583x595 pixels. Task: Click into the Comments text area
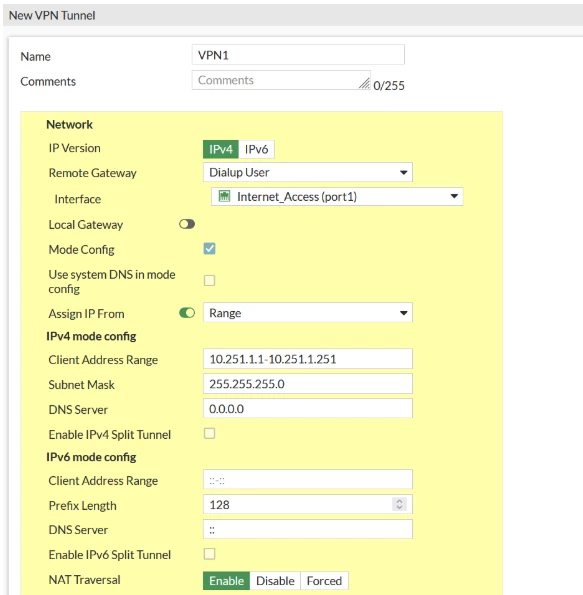point(281,80)
